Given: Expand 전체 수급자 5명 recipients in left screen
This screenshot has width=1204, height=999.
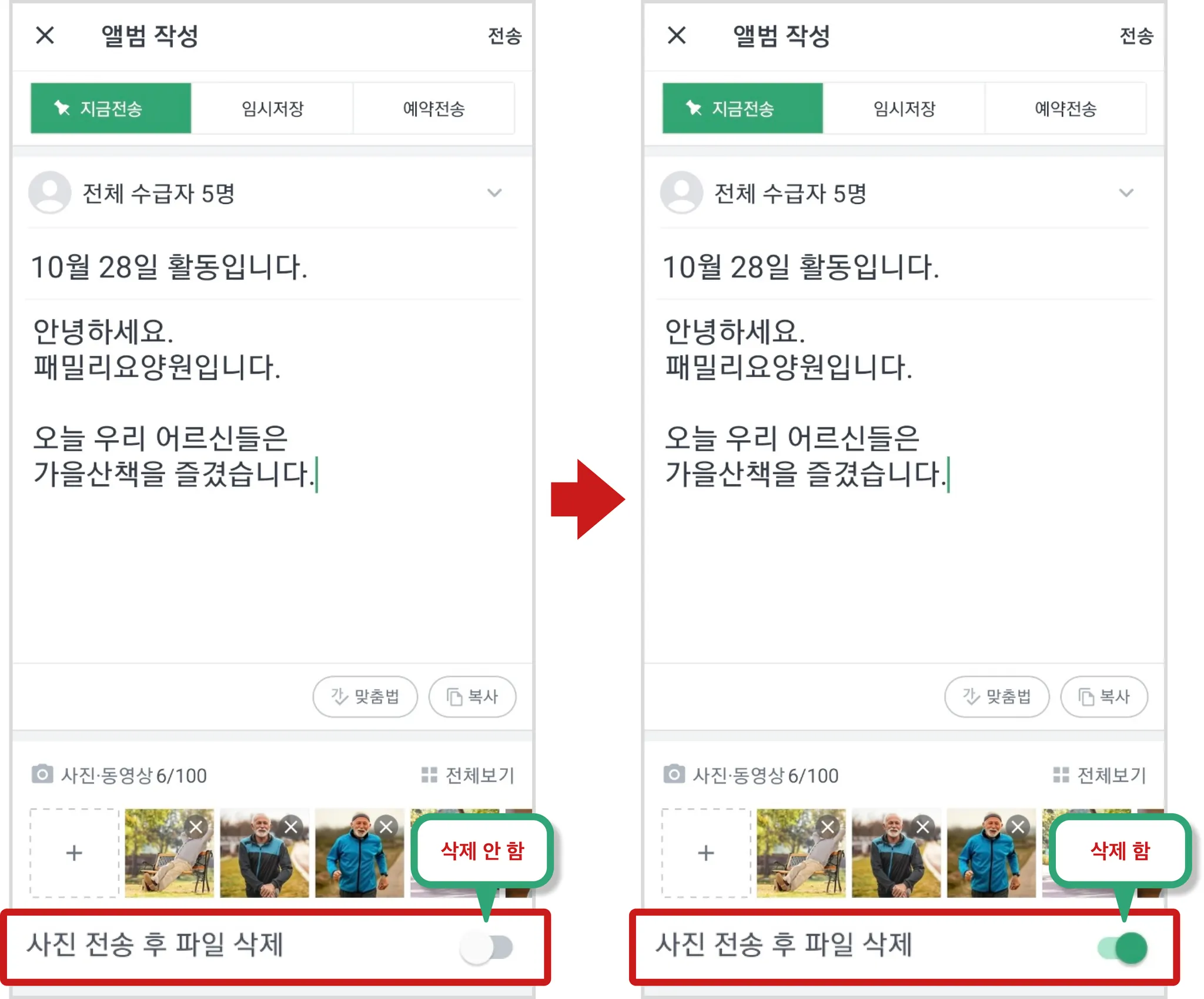Looking at the screenshot, I should tap(494, 193).
